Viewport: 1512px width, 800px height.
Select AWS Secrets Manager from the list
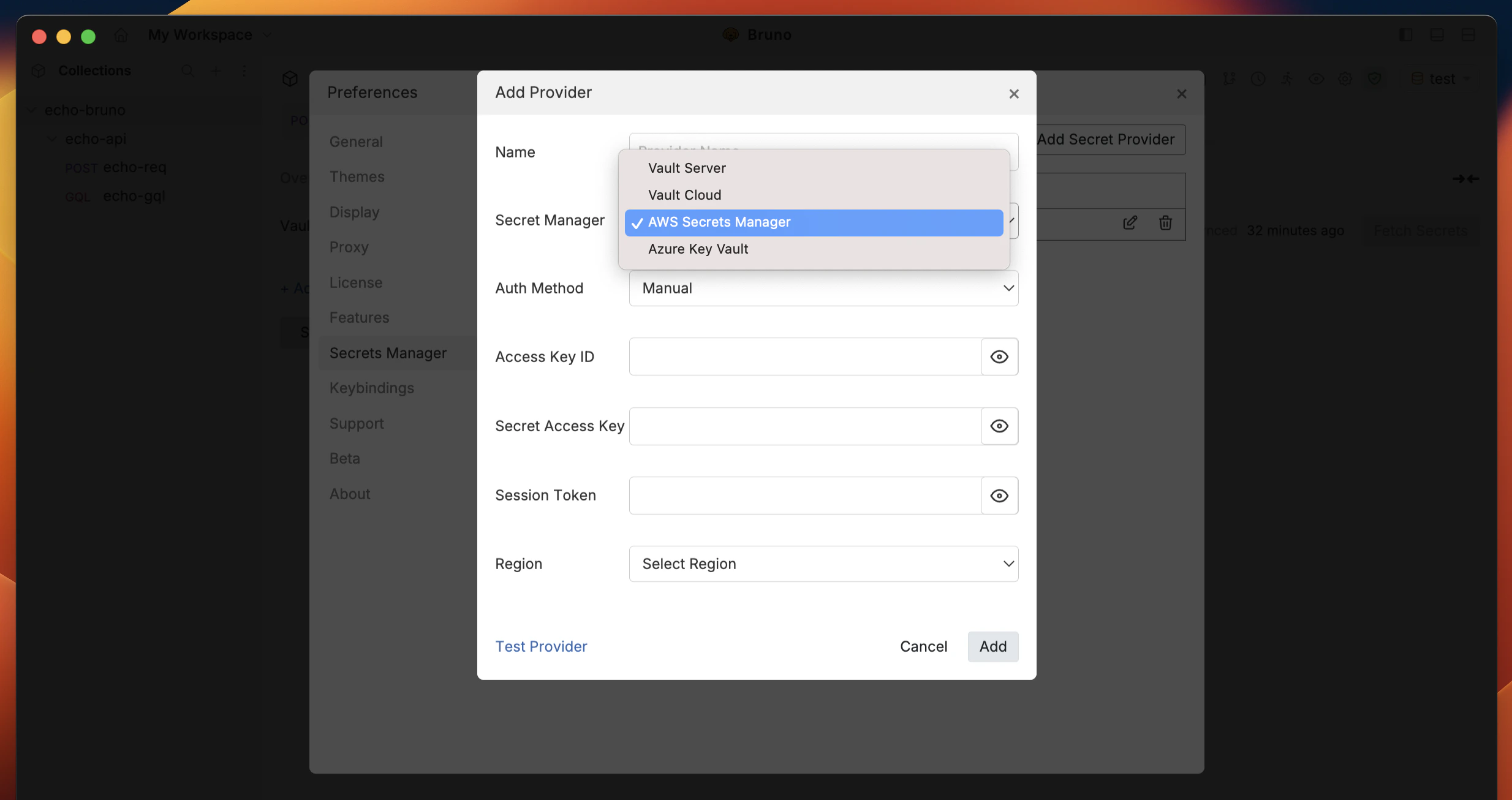tap(719, 222)
